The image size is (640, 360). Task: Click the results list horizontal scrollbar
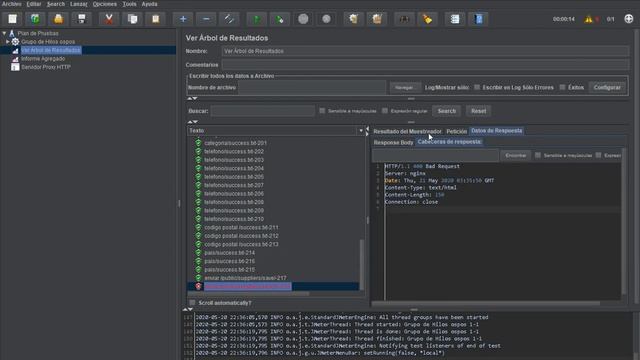click(x=248, y=293)
